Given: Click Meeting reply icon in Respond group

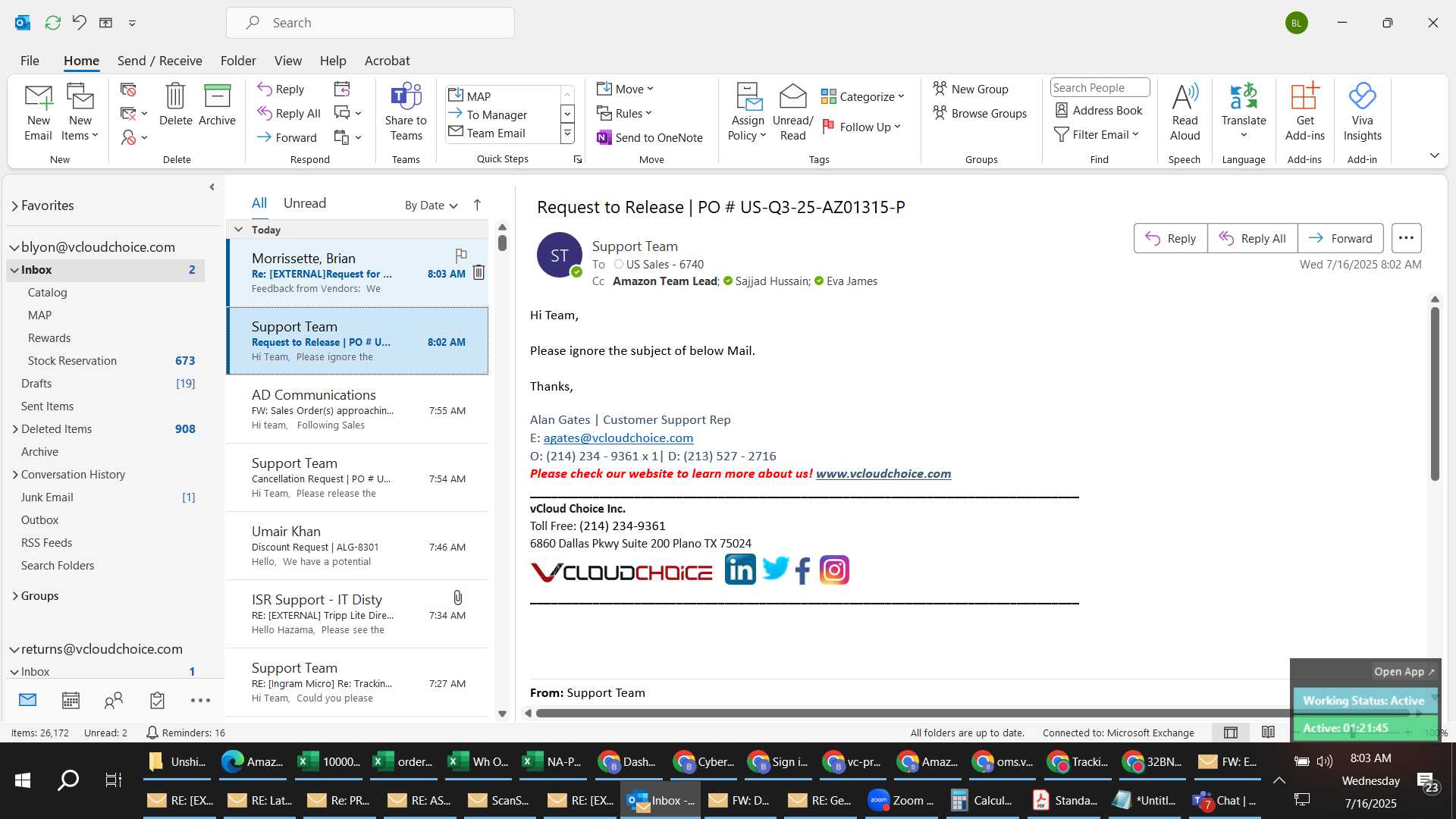Looking at the screenshot, I should (342, 89).
